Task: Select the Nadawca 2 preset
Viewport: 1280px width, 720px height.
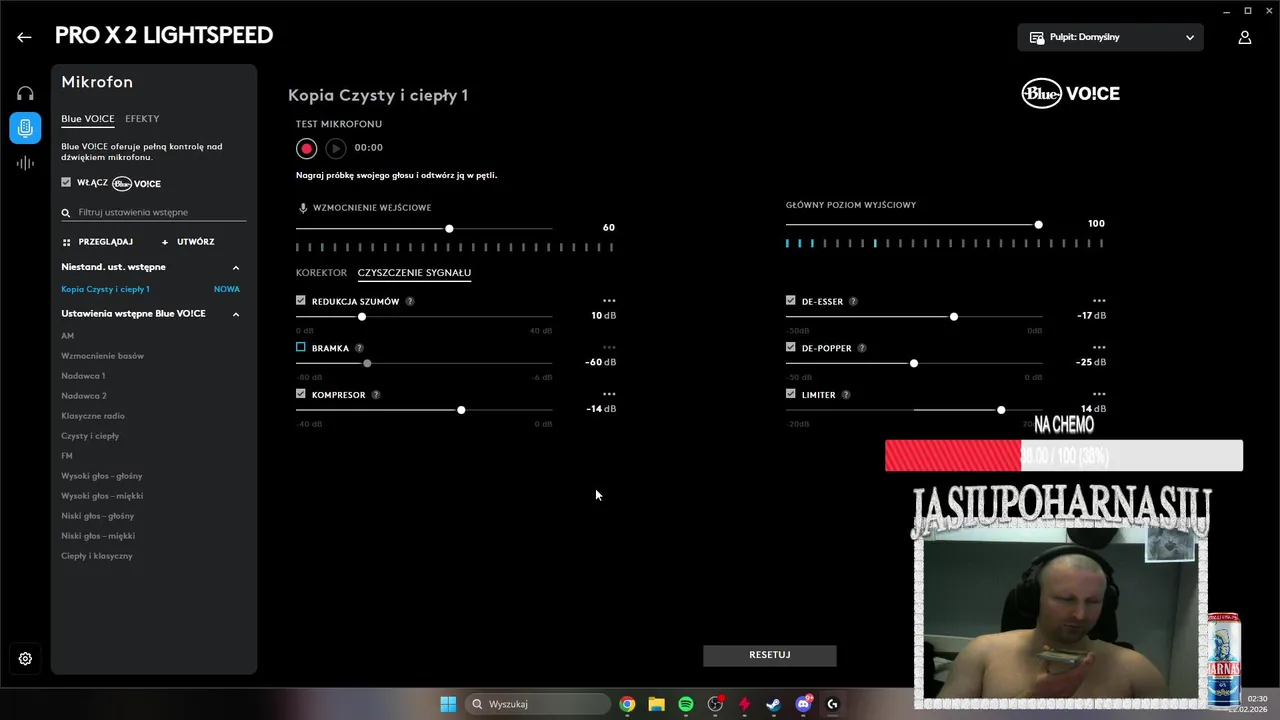Action: pyautogui.click(x=84, y=396)
